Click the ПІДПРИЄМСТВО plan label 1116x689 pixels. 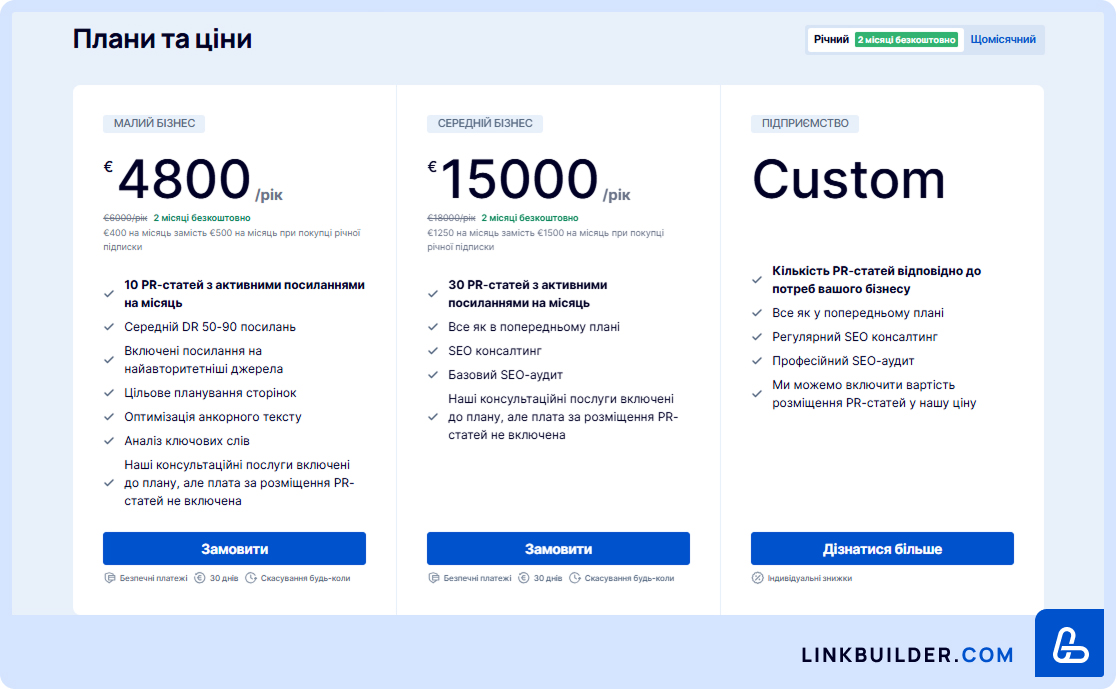point(805,123)
